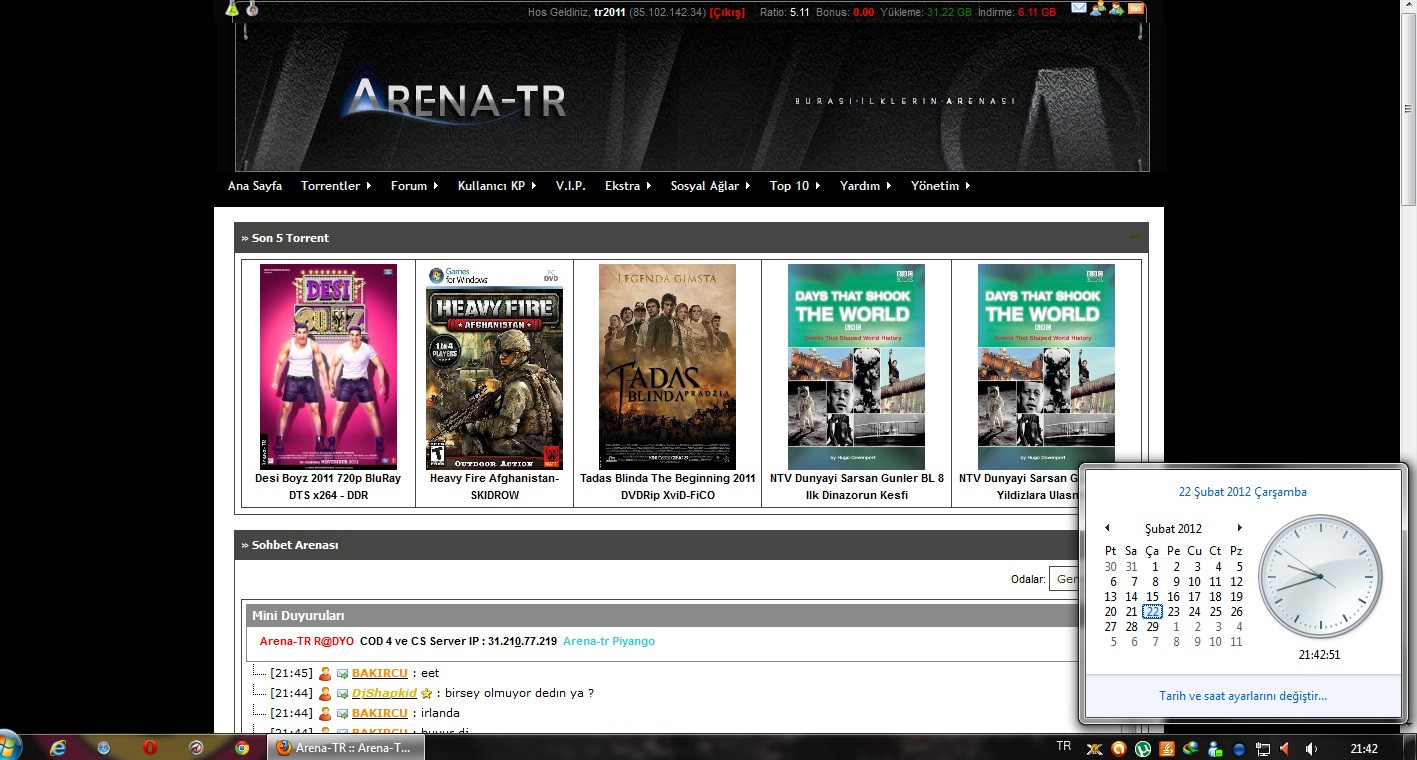
Task: Expand the Yardım menu
Action: coord(866,186)
